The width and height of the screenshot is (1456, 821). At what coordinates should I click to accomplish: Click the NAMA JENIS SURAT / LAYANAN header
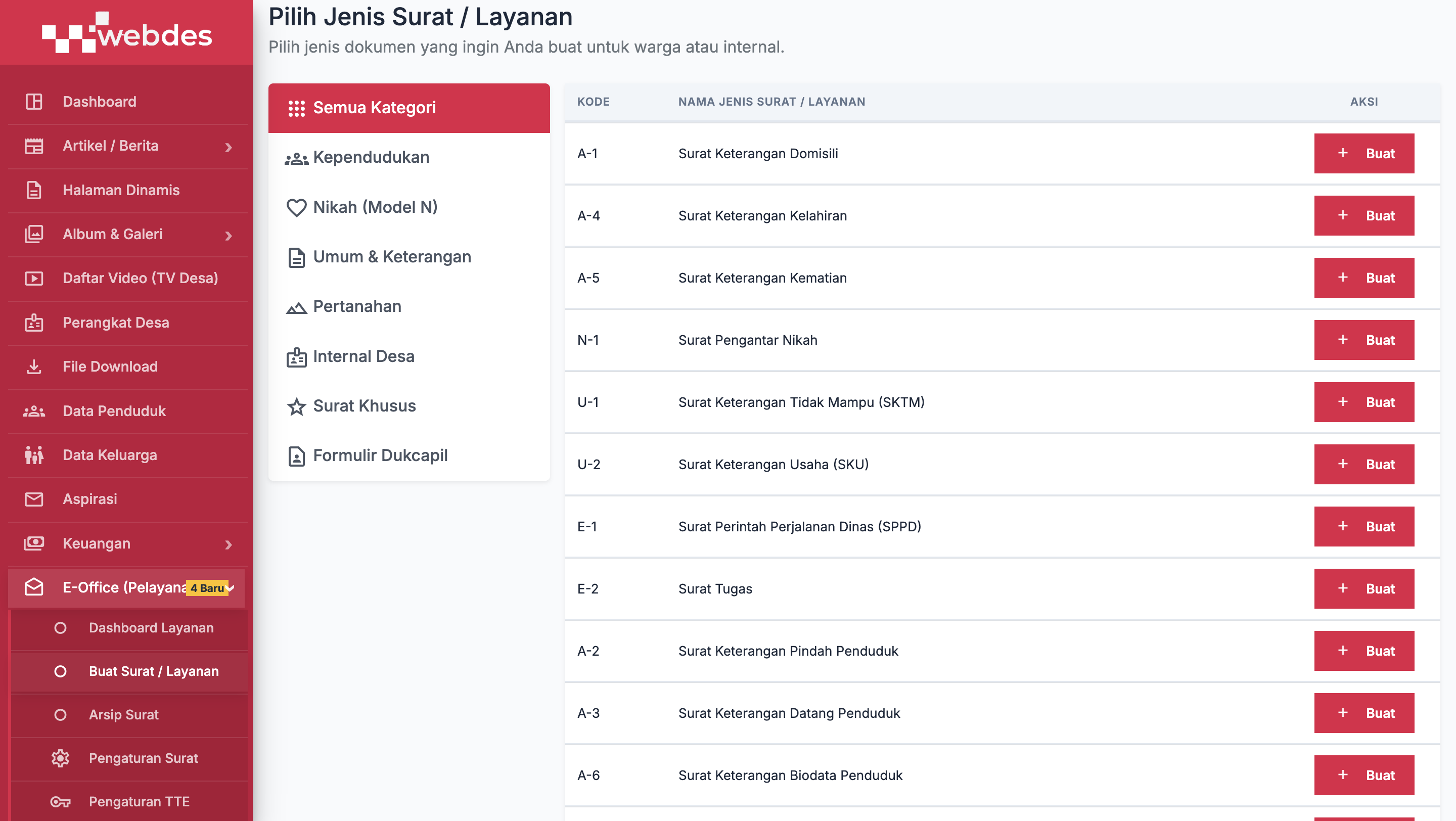click(x=771, y=102)
